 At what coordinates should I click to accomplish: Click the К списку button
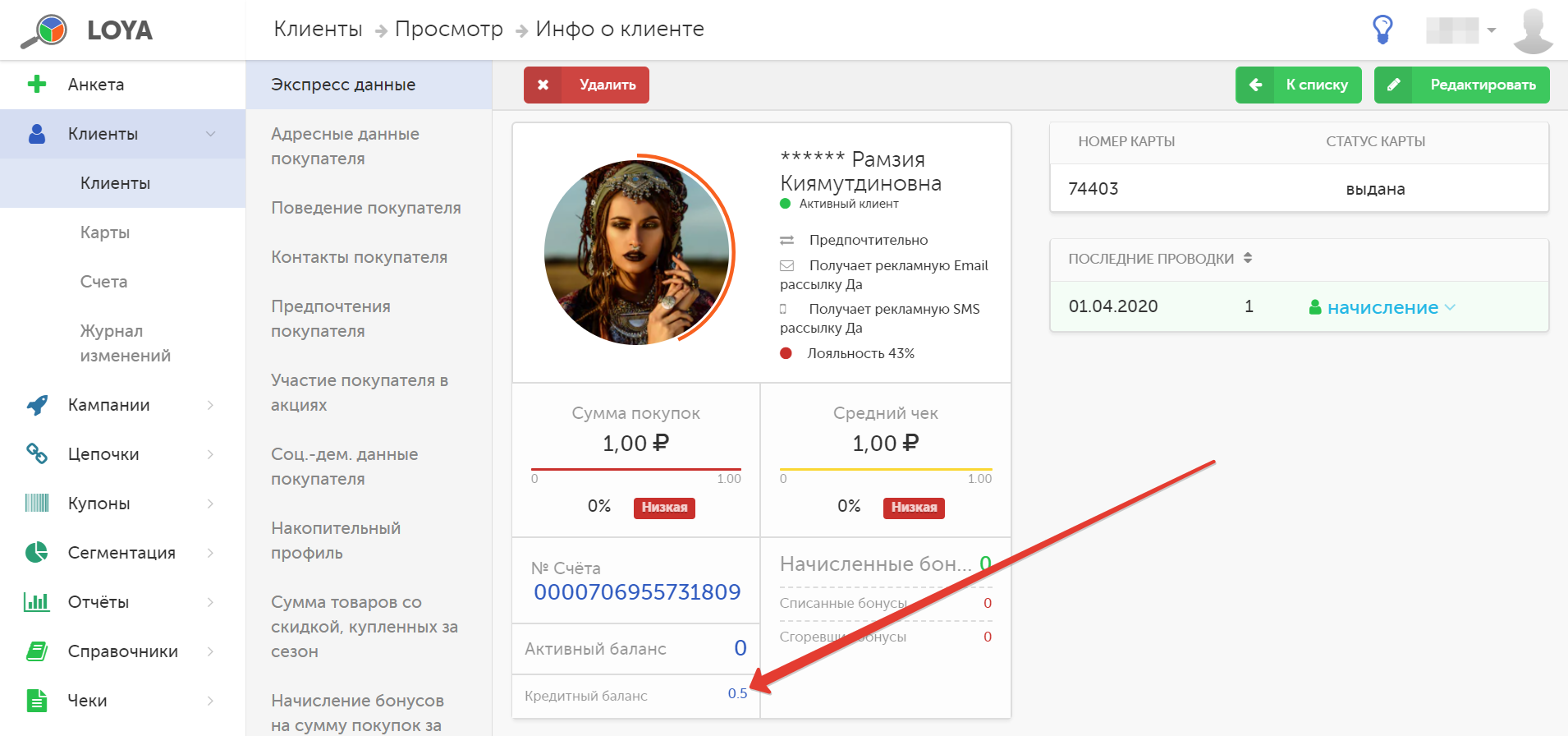1299,85
